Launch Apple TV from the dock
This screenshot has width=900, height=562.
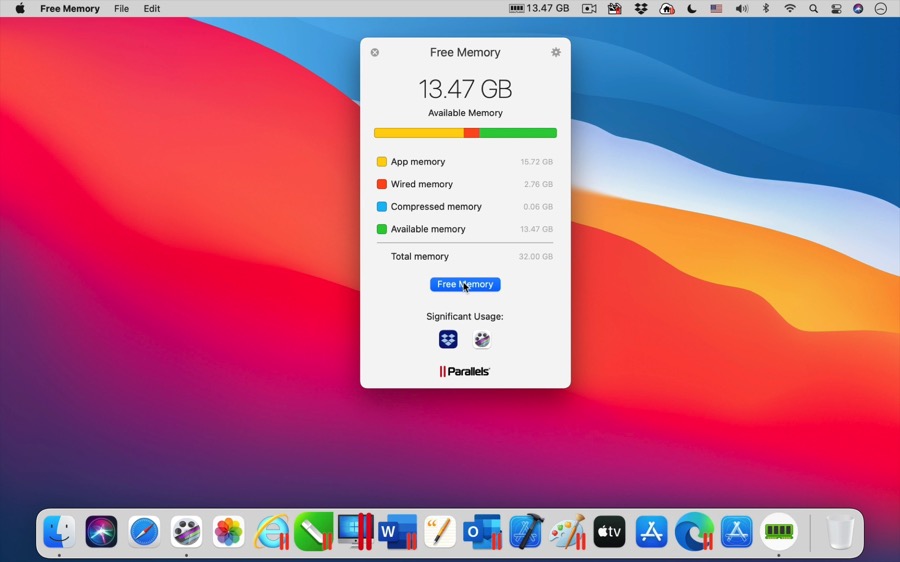click(x=609, y=532)
